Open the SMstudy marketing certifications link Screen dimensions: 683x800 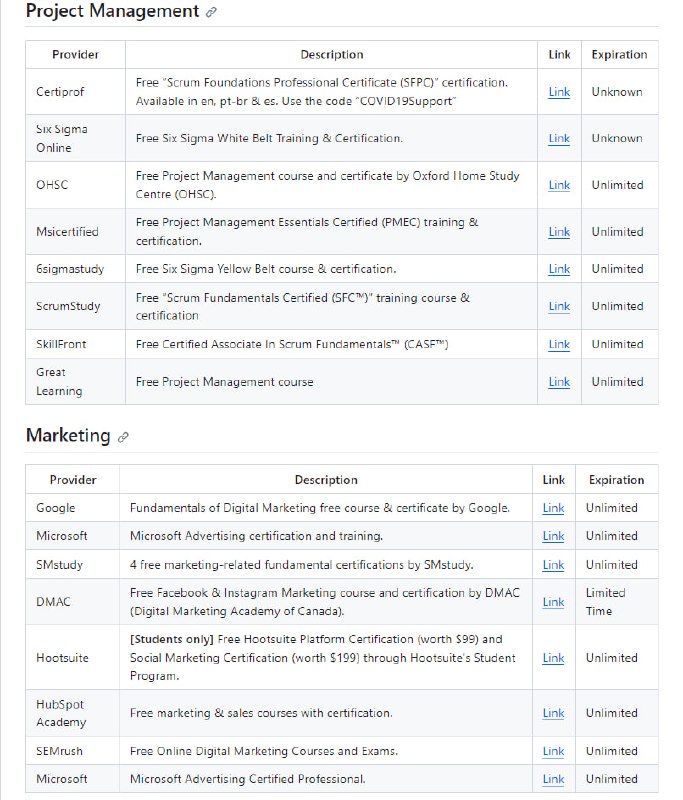tap(552, 564)
